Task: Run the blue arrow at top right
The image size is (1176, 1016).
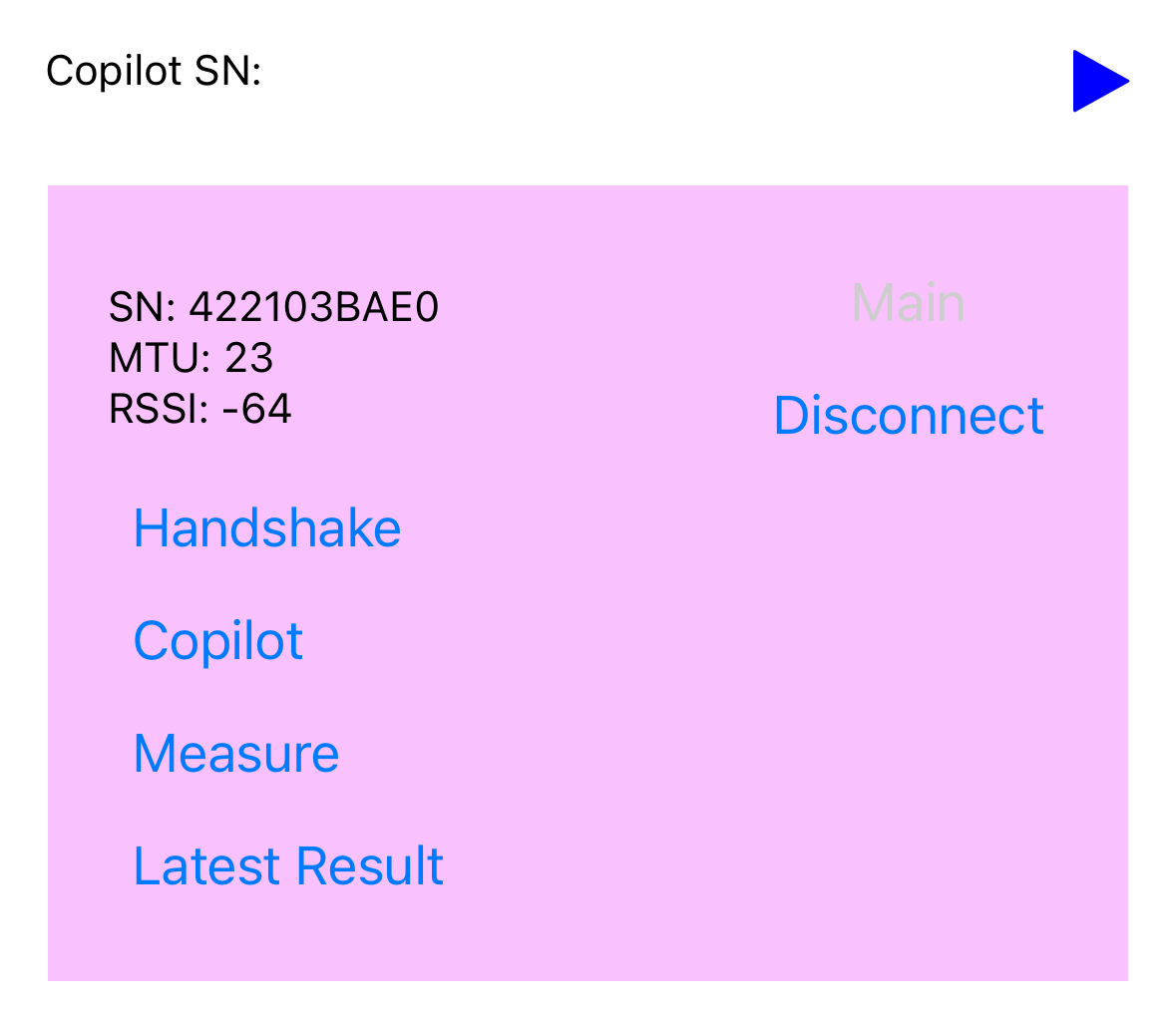Action: pos(1098,81)
